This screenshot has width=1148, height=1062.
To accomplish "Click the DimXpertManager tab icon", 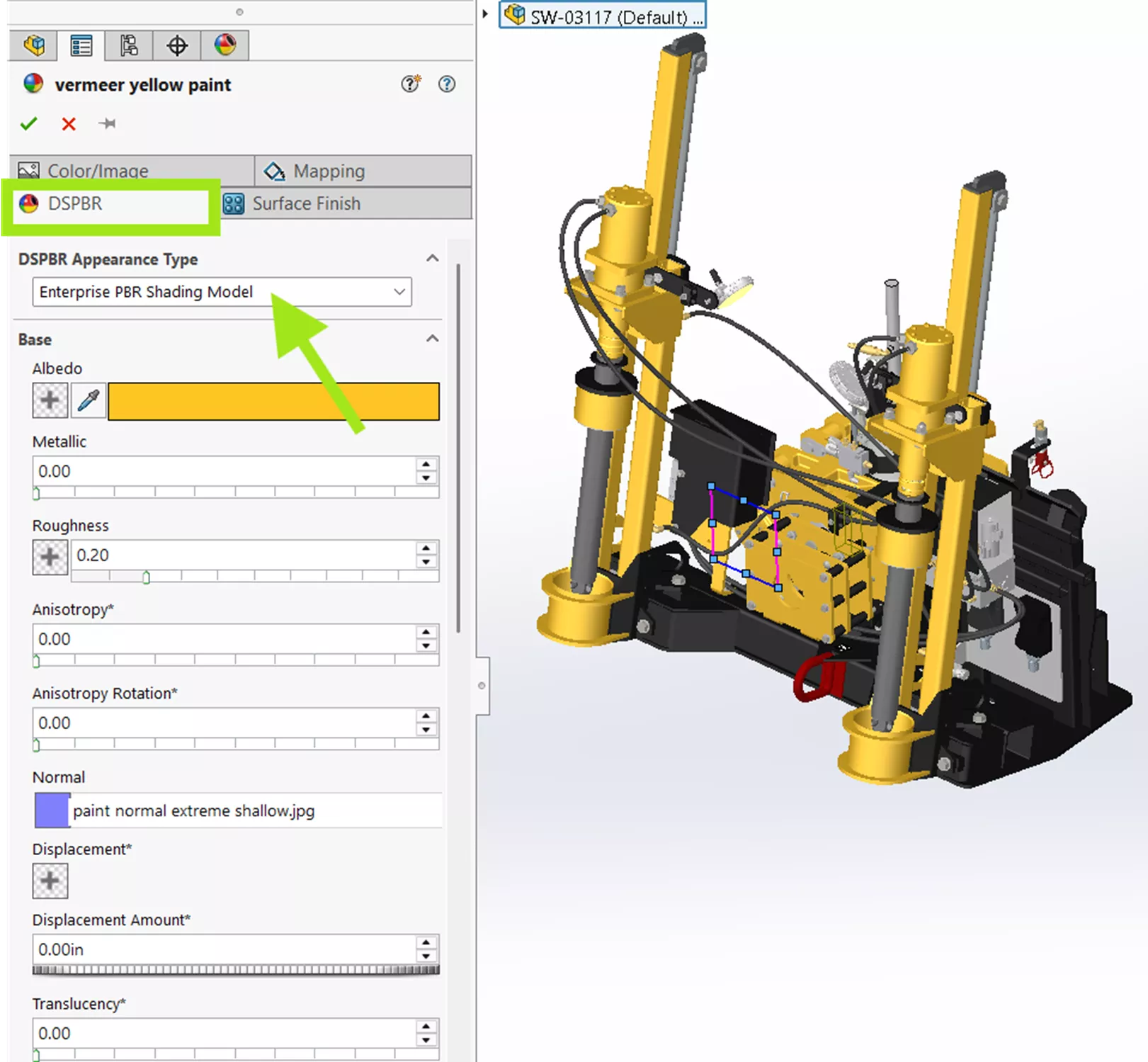I will pyautogui.click(x=177, y=45).
